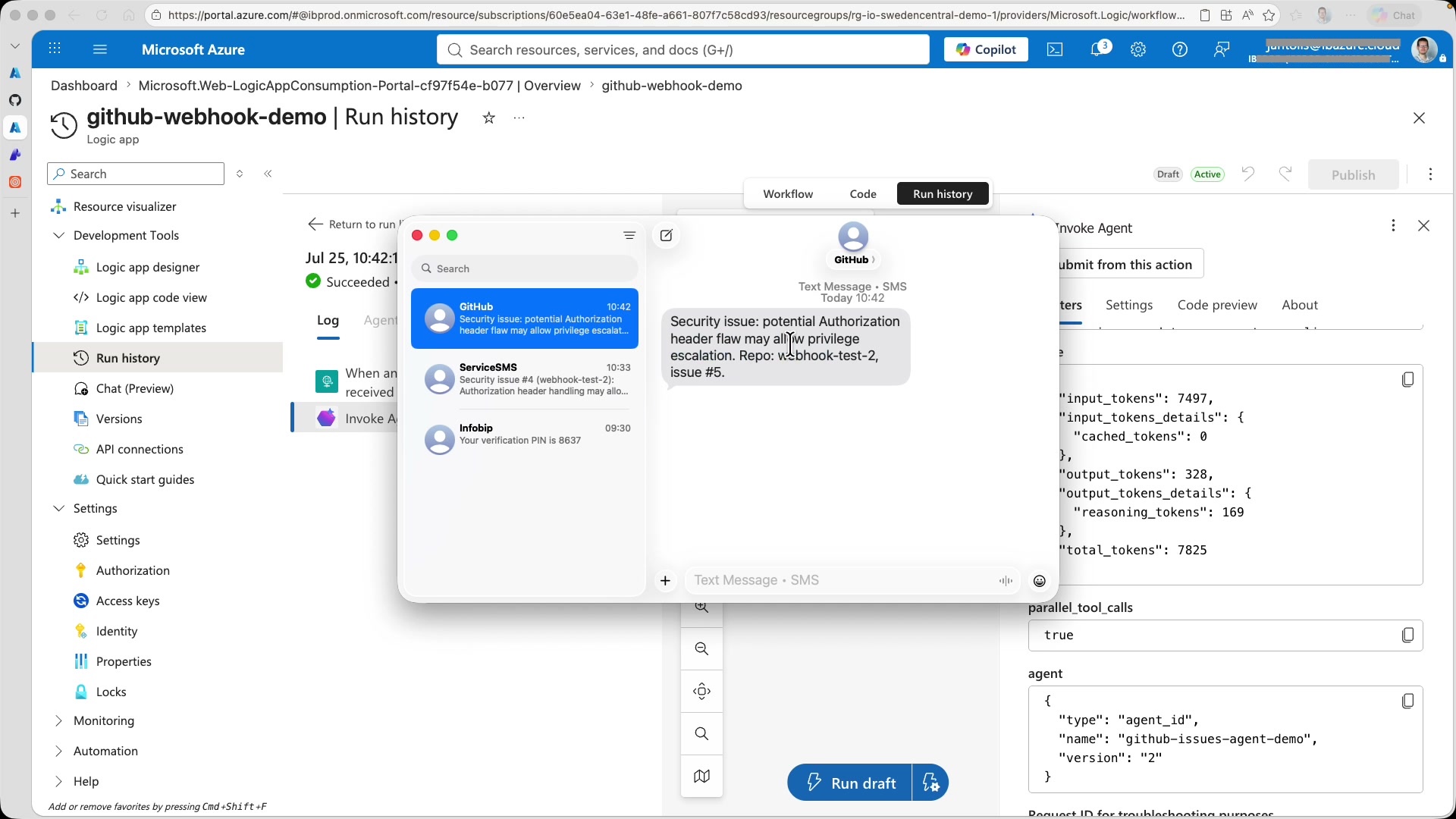Collapse the Settings section in sidebar
The image size is (1456, 819).
click(x=58, y=509)
